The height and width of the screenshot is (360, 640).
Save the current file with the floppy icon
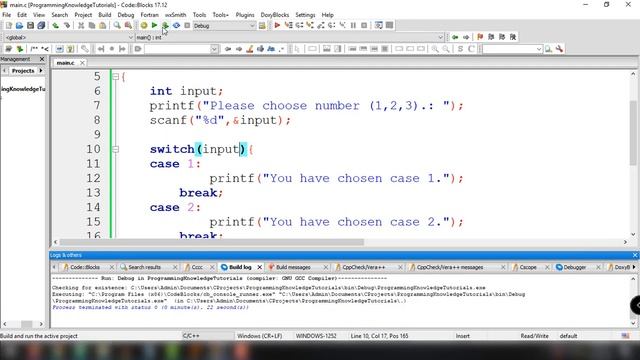pos(30,25)
